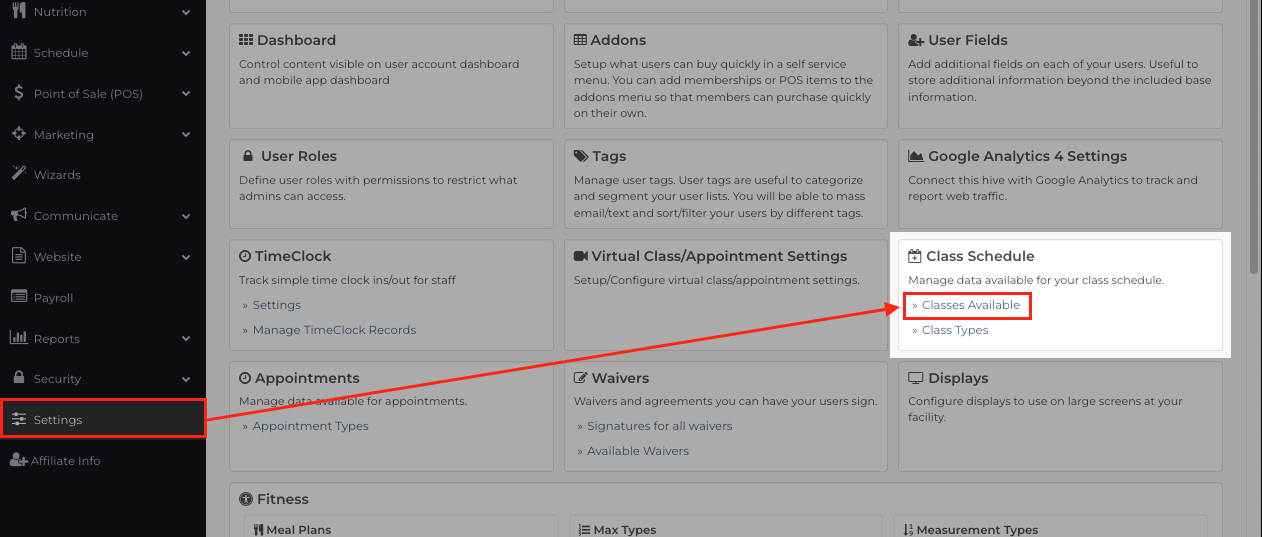Open the Classes Available link
The height and width of the screenshot is (537, 1262).
coord(971,305)
